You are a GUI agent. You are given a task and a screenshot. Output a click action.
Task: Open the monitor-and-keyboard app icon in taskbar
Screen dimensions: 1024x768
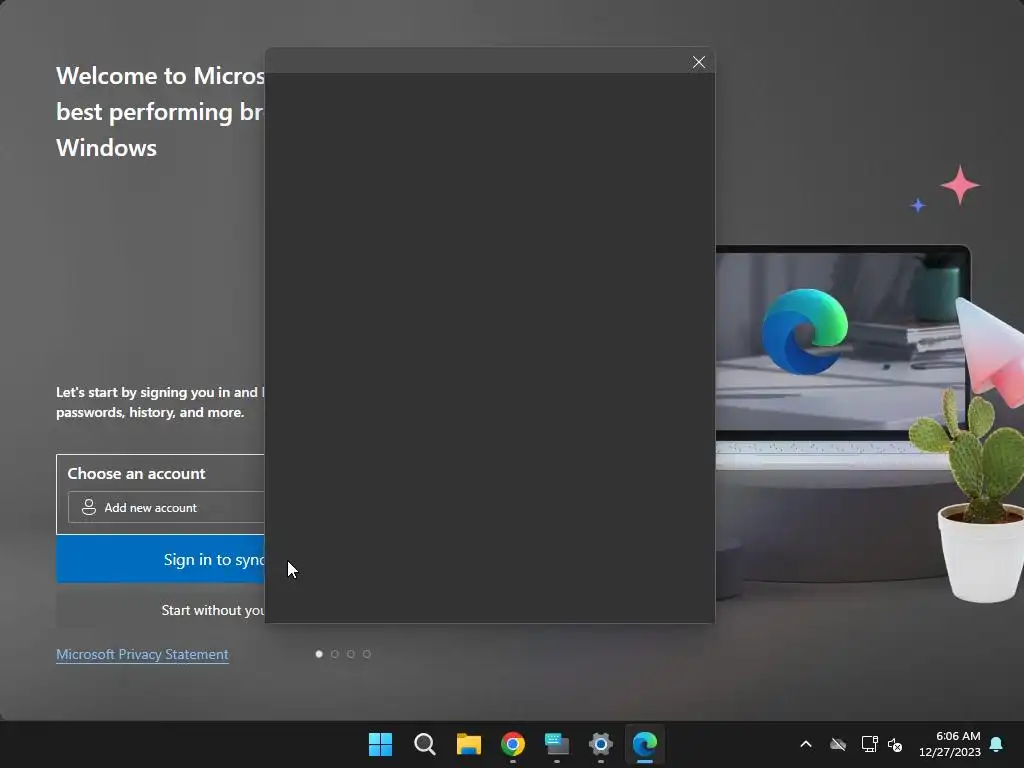pos(556,744)
